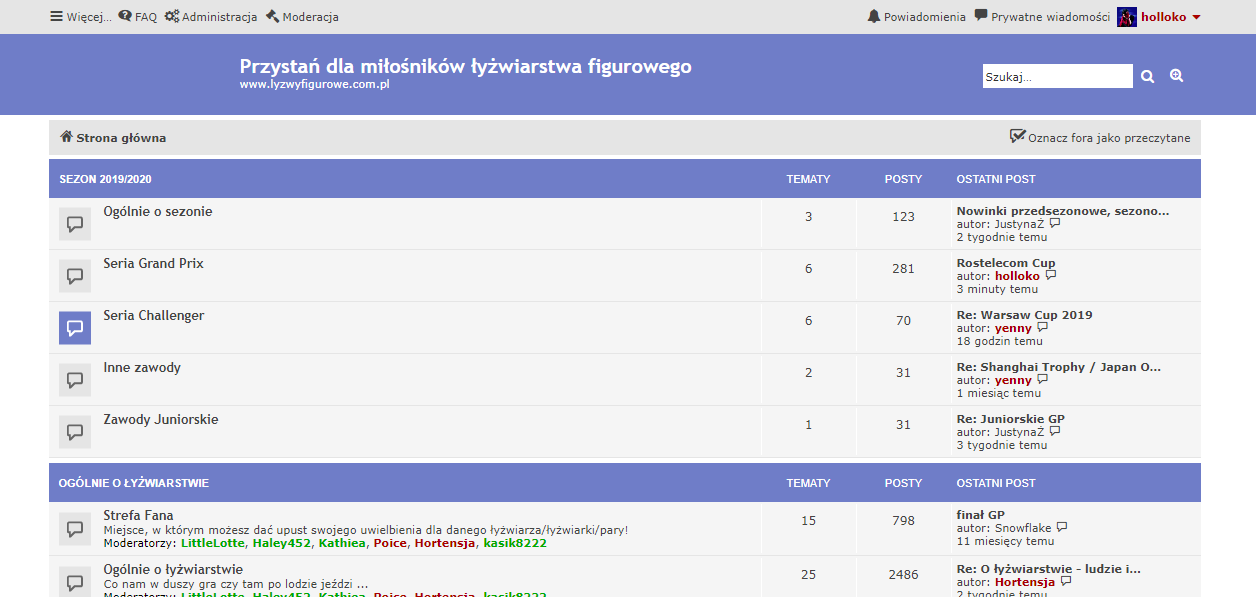The height and width of the screenshot is (597, 1256).
Task: Open the Więcej hamburger menu
Action: (80, 17)
